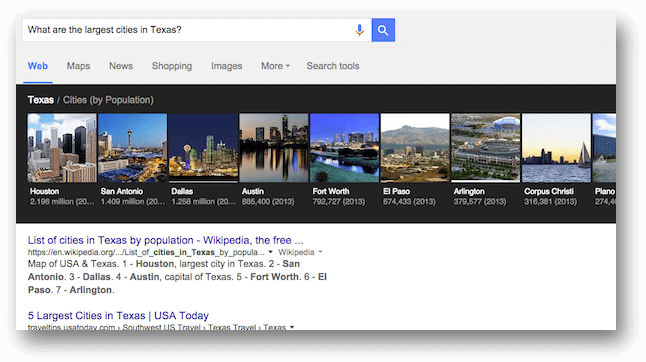Select the Dallas night skyline thumbnail
The height and width of the screenshot is (362, 646).
(204, 148)
